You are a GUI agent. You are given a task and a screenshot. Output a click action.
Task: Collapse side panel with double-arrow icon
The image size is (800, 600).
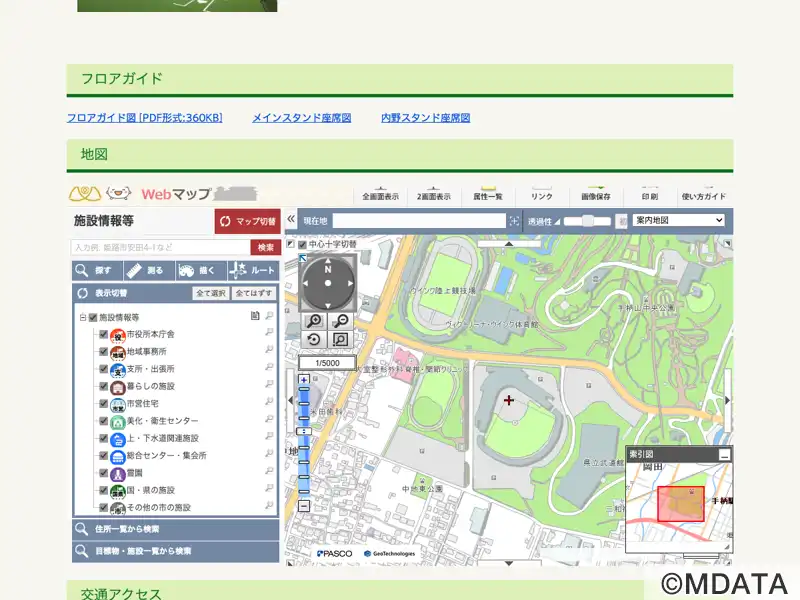point(291,220)
